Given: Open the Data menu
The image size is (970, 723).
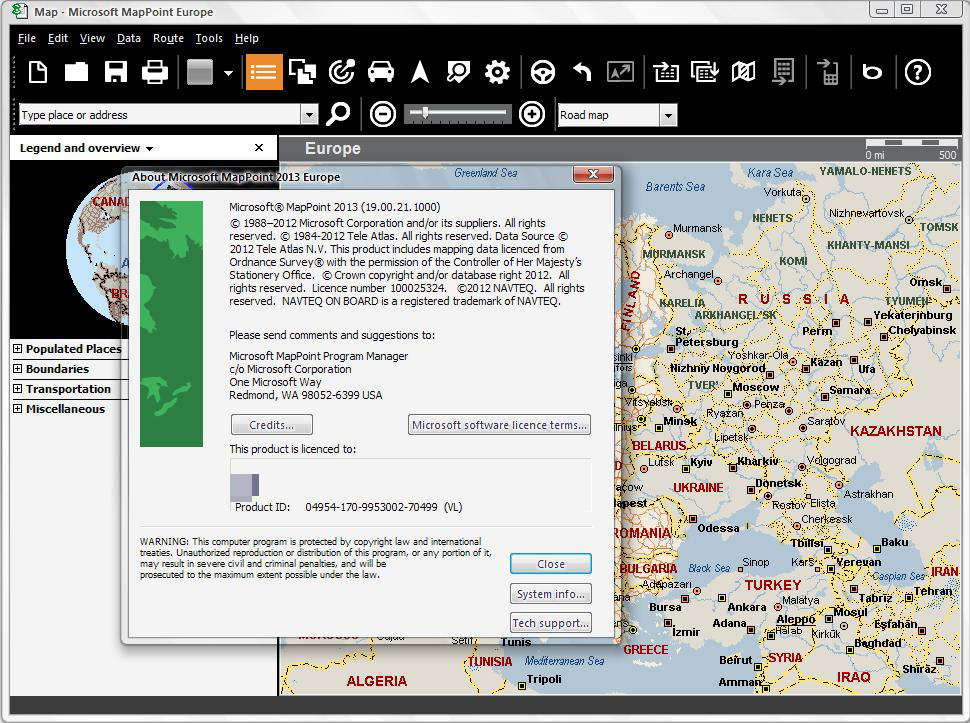Looking at the screenshot, I should [x=129, y=38].
